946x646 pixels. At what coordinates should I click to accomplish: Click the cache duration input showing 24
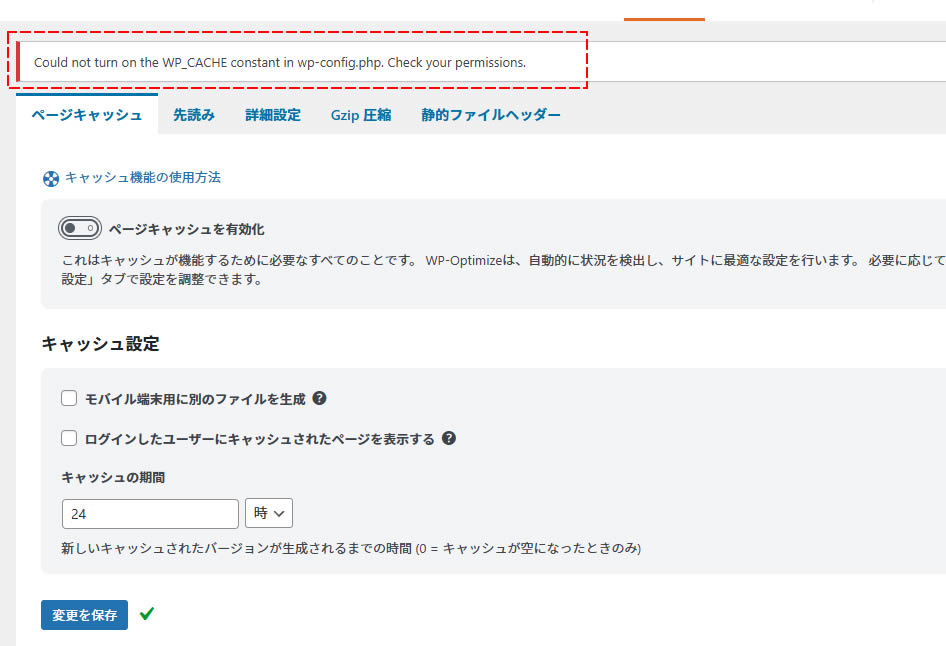[x=150, y=512]
